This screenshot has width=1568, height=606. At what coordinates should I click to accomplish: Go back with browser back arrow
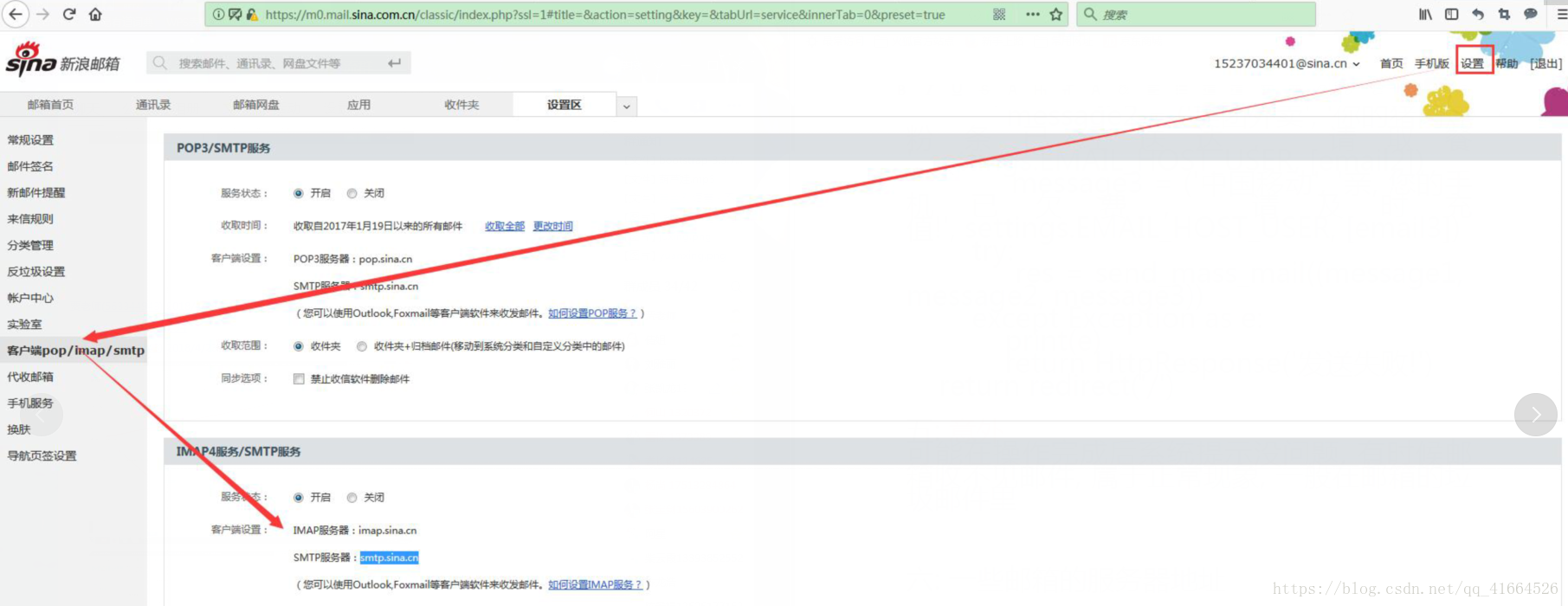tap(16, 14)
